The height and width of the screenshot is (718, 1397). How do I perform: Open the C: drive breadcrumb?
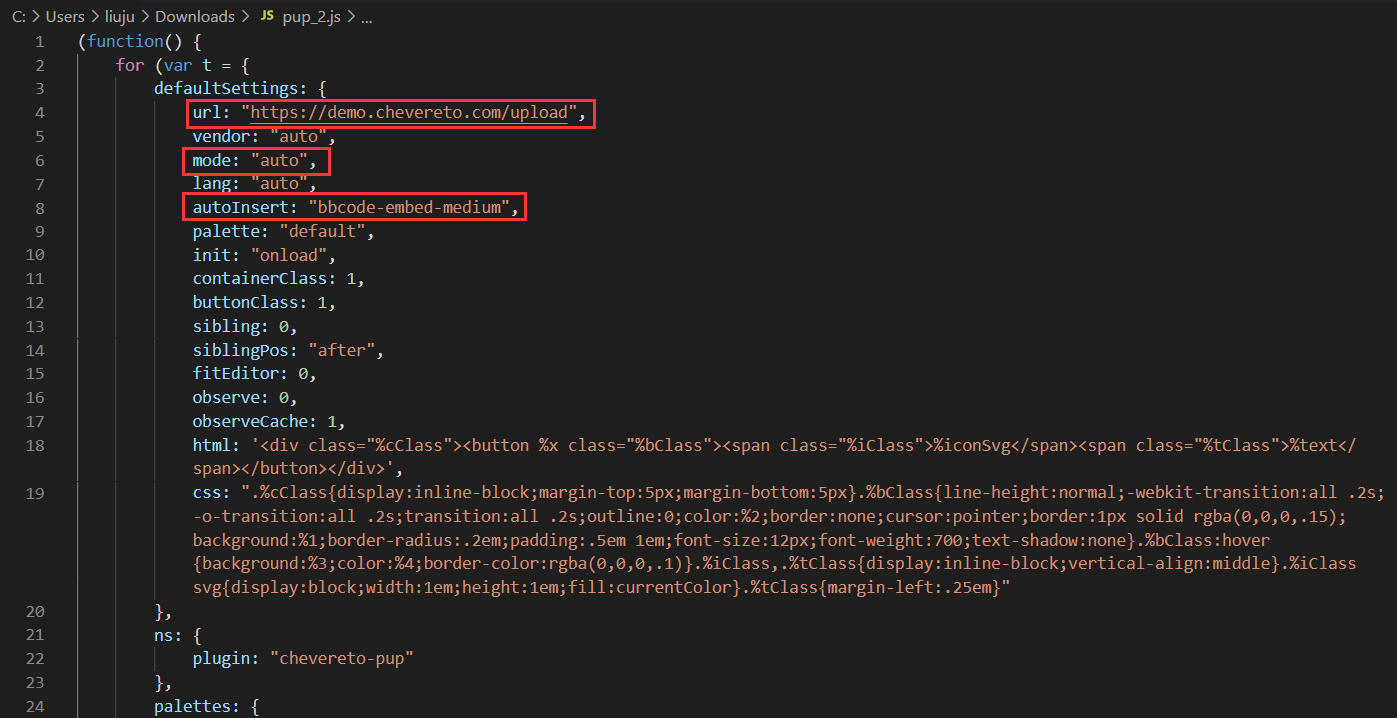(x=18, y=17)
